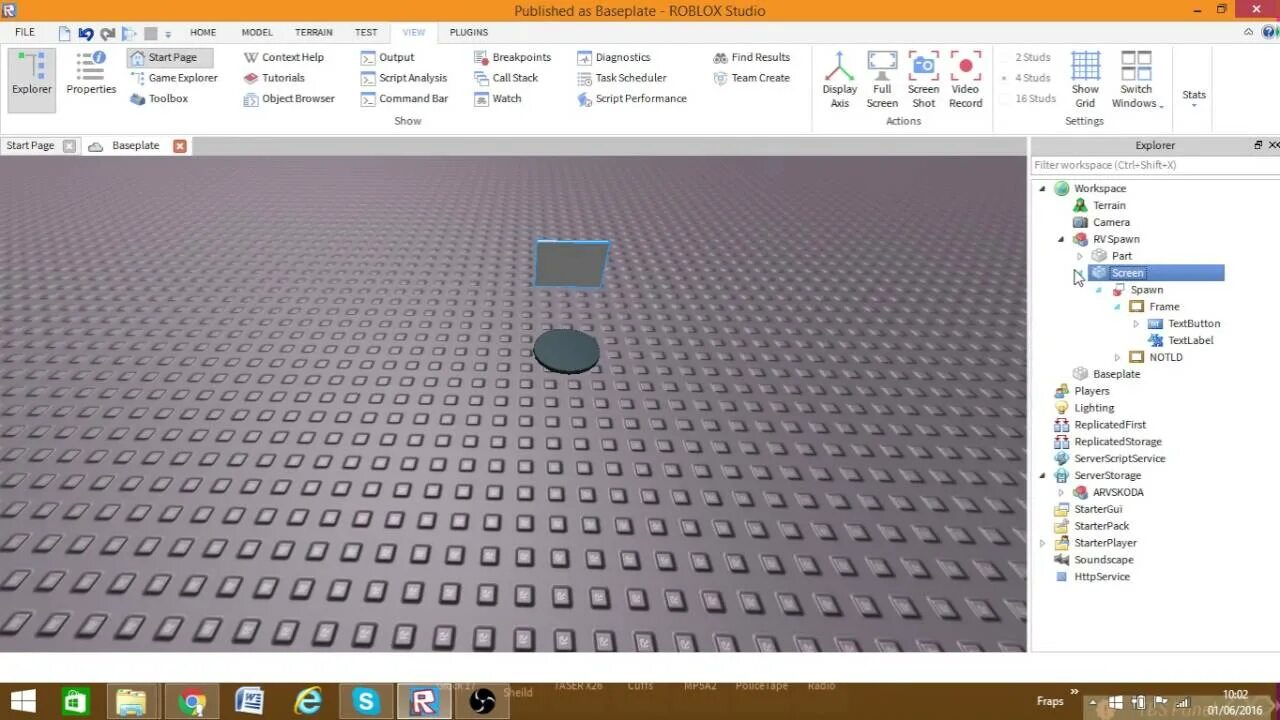Open the Call Stack window
Screen dimensions: 1280x720
506,78
